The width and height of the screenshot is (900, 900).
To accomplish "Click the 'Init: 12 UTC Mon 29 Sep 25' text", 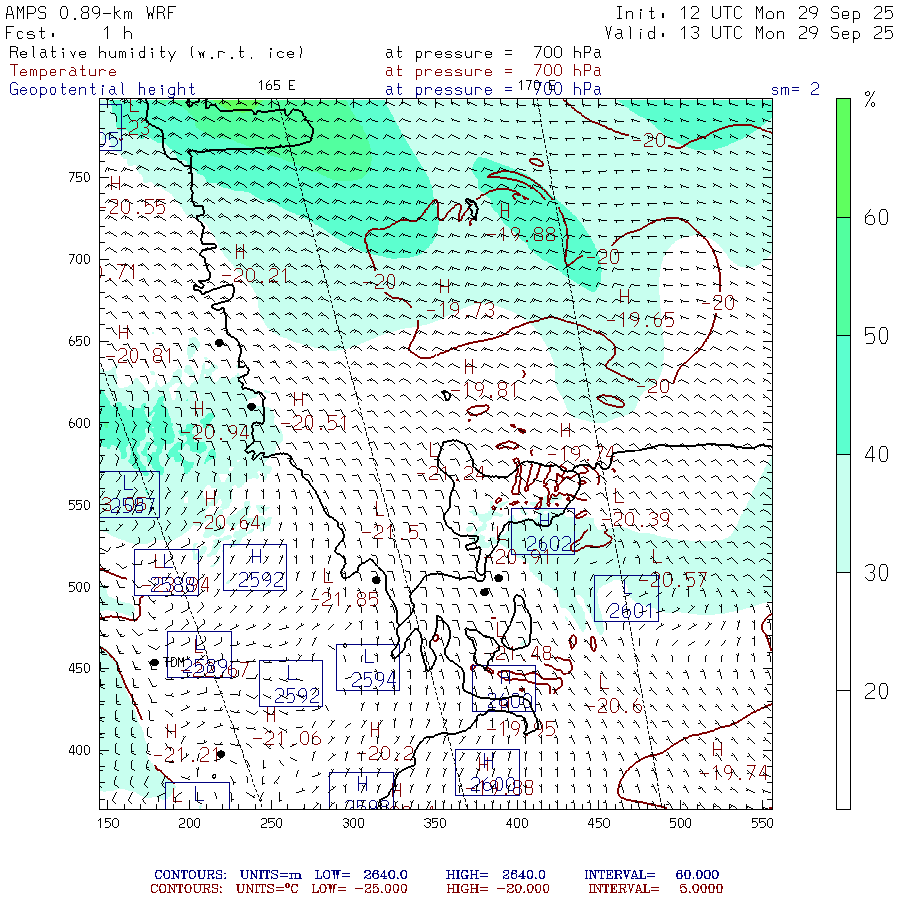I will (x=754, y=13).
